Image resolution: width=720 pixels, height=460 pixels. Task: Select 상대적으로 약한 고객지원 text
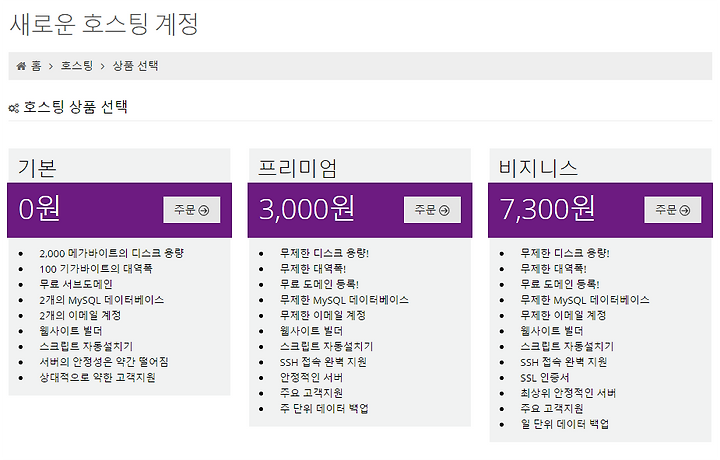(97, 378)
